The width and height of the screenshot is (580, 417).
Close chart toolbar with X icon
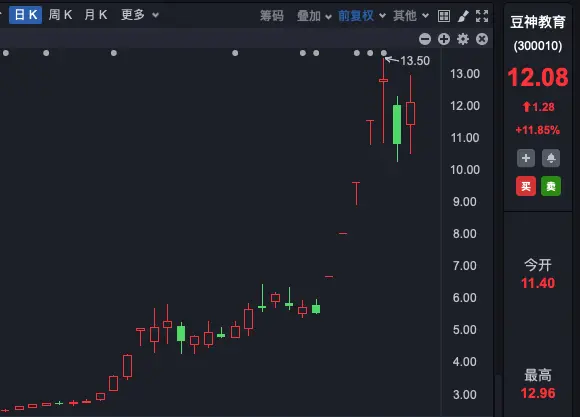coord(482,39)
